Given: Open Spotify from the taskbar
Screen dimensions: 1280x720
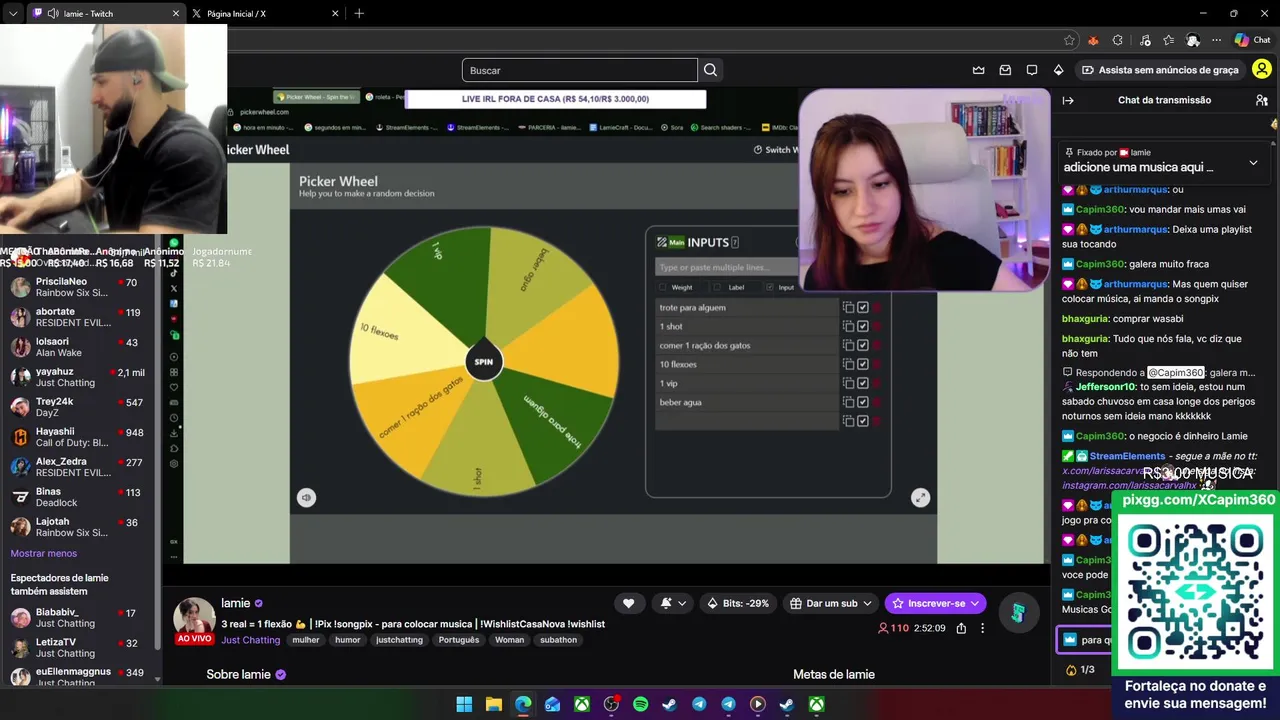Looking at the screenshot, I should (x=640, y=705).
